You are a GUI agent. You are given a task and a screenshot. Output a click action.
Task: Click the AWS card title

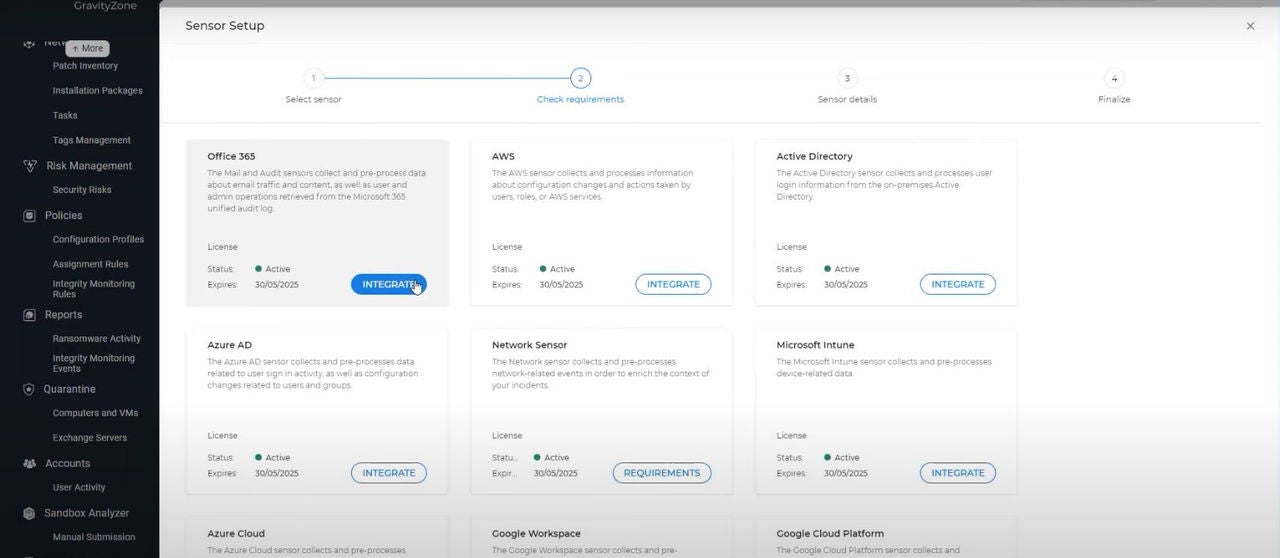503,157
